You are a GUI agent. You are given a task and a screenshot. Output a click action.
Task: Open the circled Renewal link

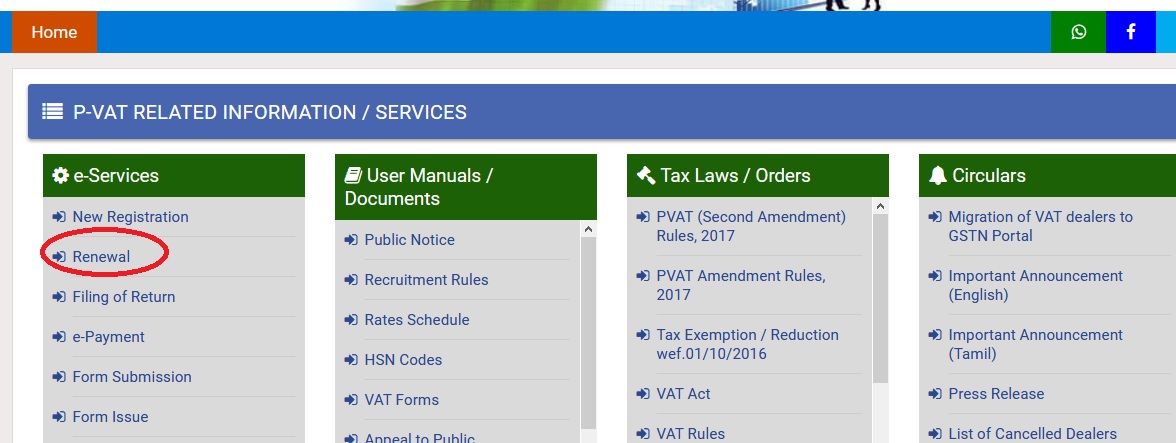[101, 257]
